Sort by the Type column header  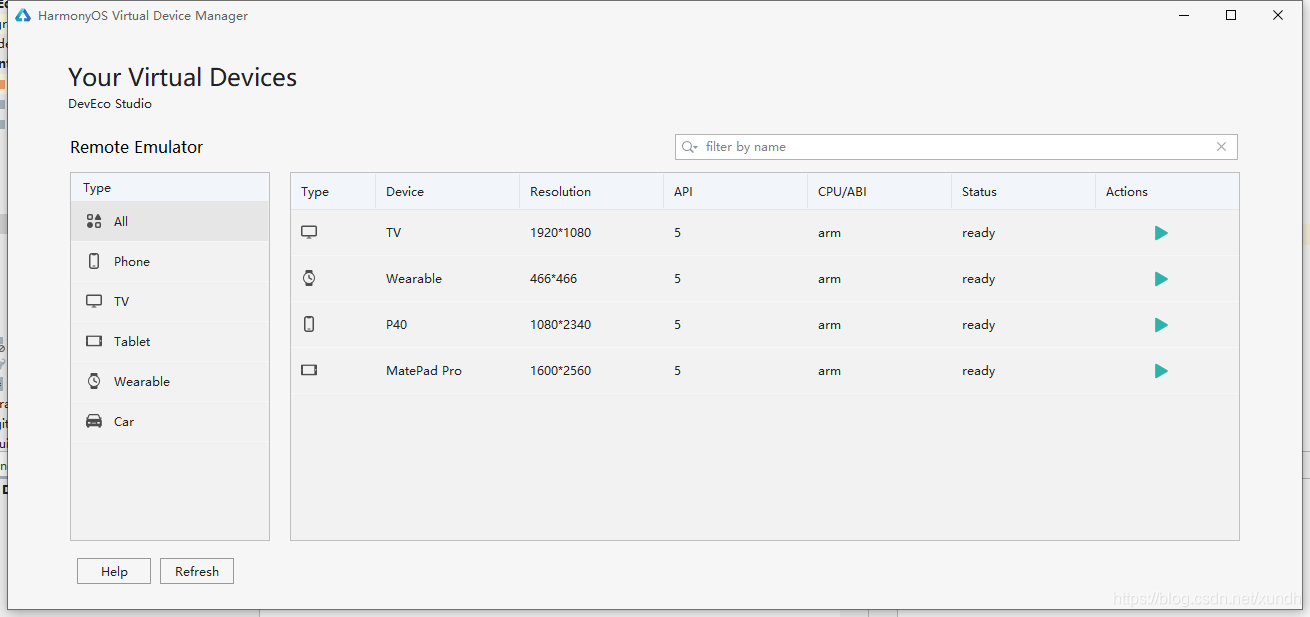click(x=333, y=192)
